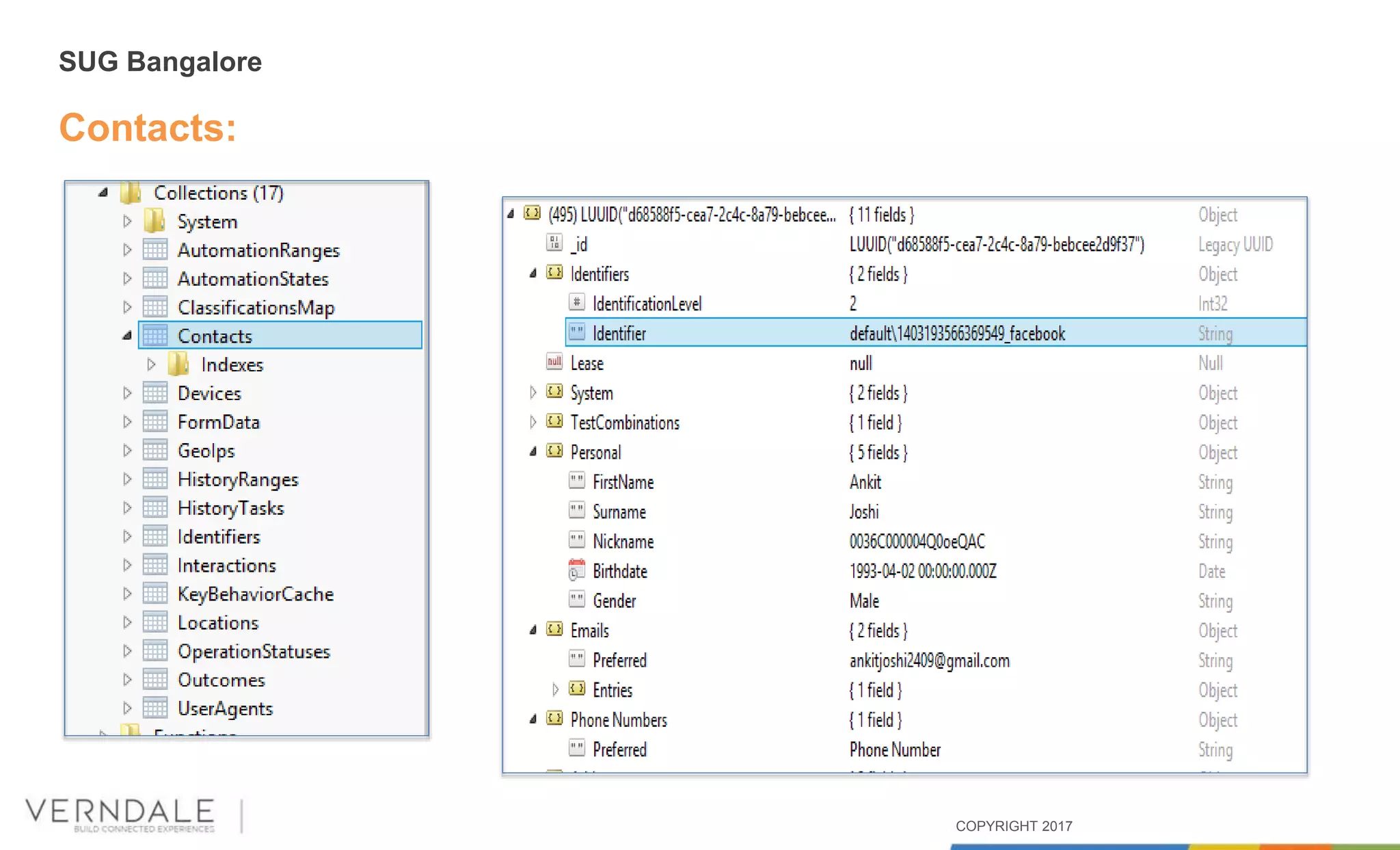
Task: Click the Nickname field row
Action: (623, 542)
